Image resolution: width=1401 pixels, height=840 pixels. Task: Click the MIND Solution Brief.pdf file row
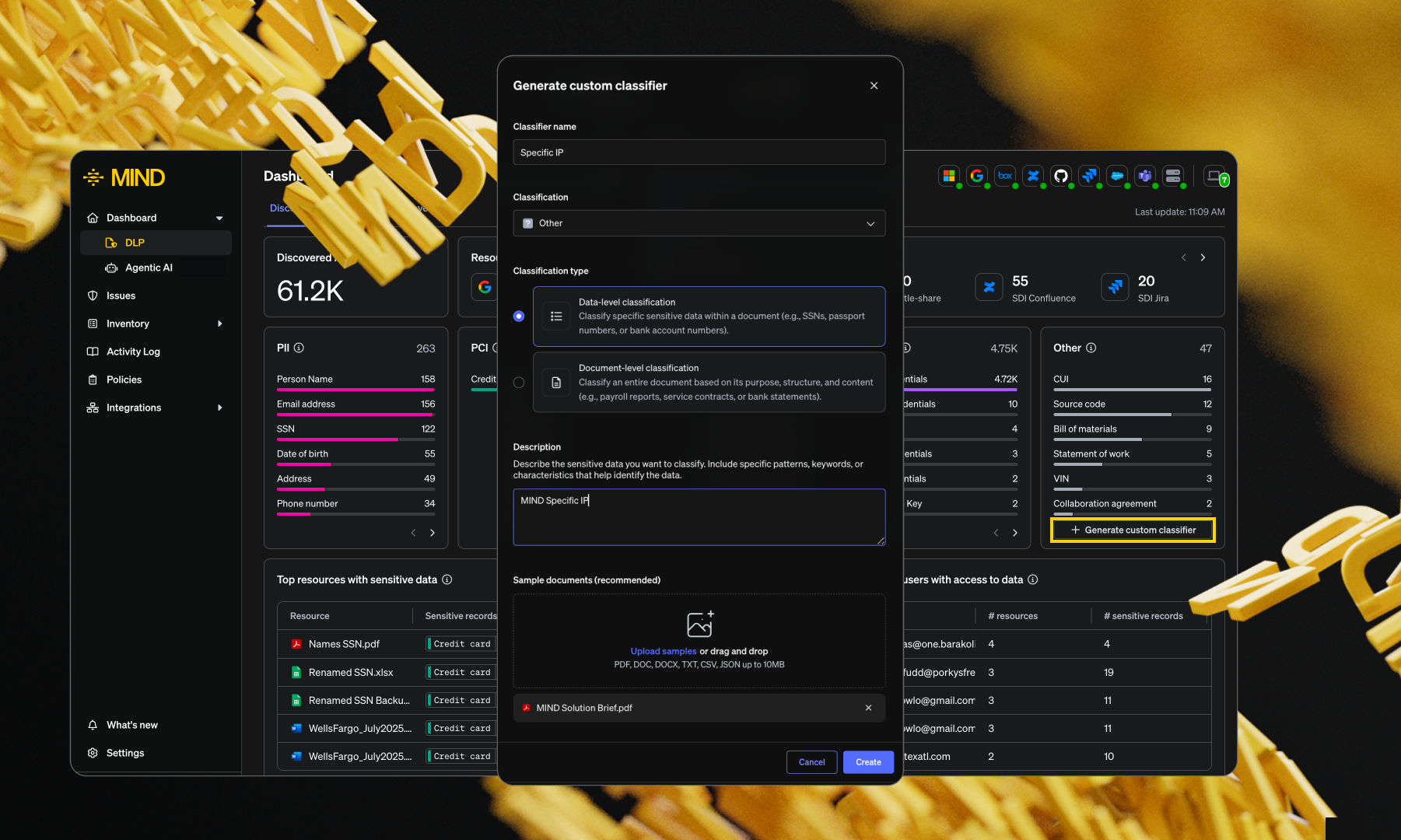pos(699,708)
